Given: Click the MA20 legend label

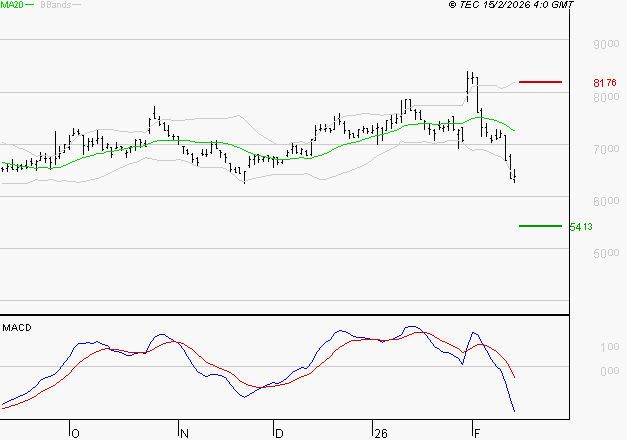Looking at the screenshot, I should pos(12,5).
